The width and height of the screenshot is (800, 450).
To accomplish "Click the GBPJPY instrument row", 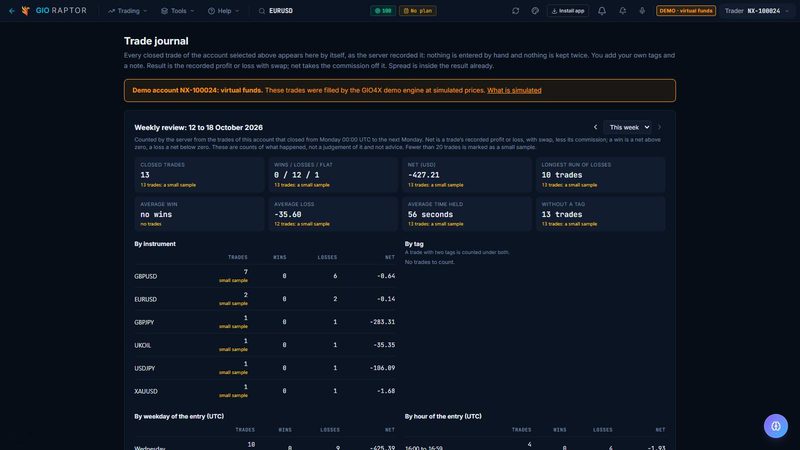I will pos(265,322).
